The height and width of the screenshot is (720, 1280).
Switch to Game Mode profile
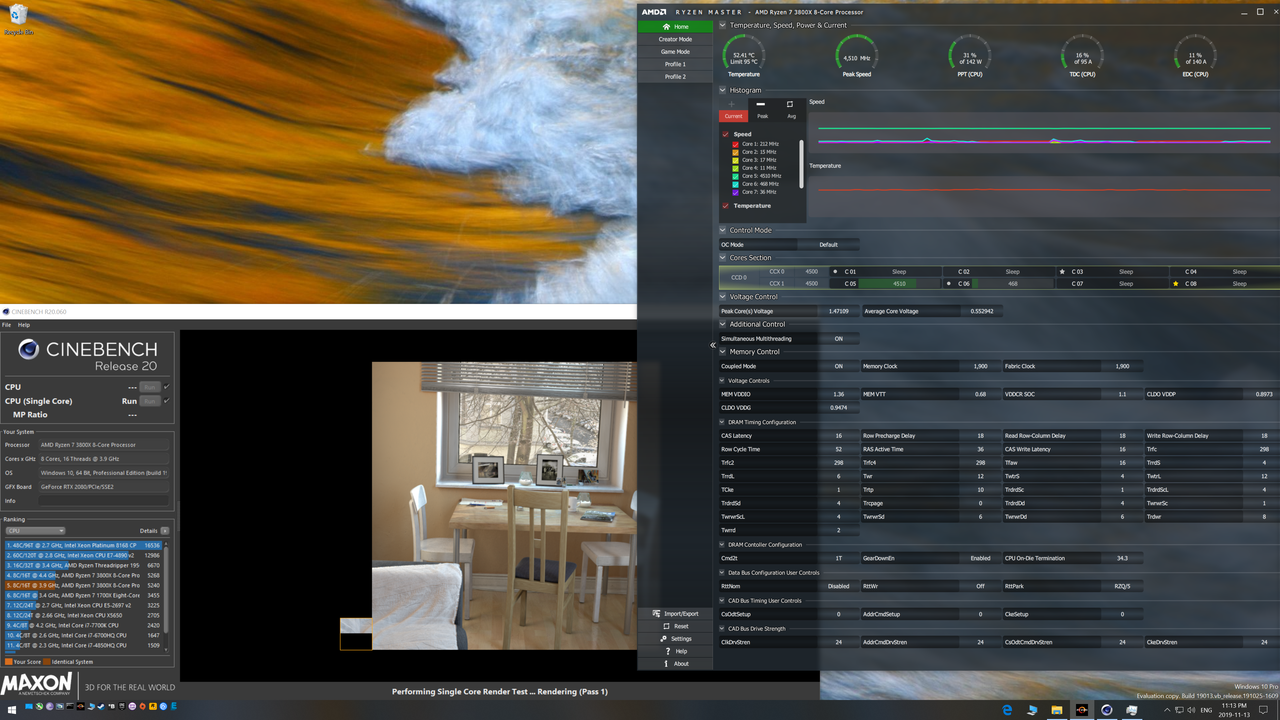click(x=675, y=52)
